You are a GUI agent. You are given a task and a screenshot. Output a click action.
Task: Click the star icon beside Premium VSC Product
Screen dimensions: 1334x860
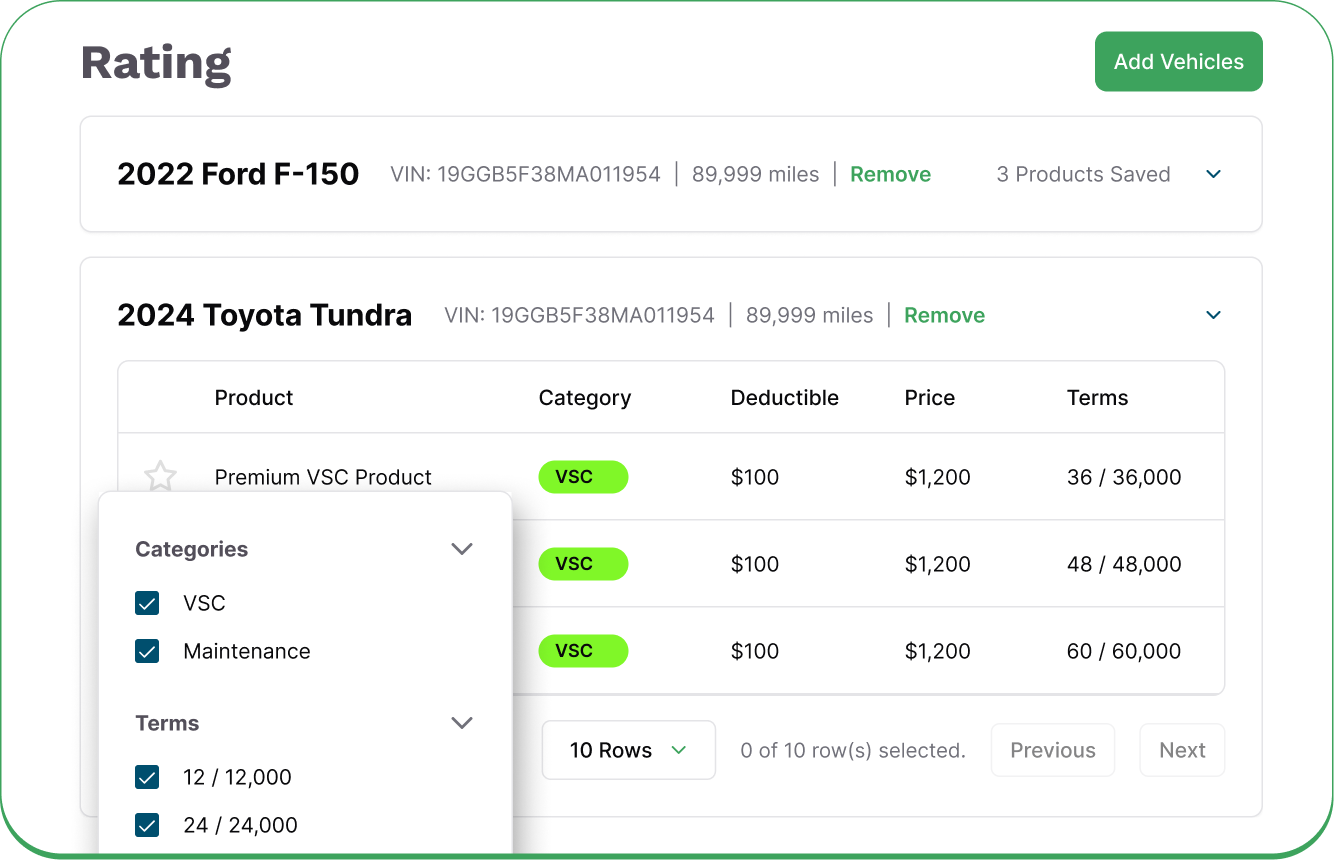coord(160,476)
